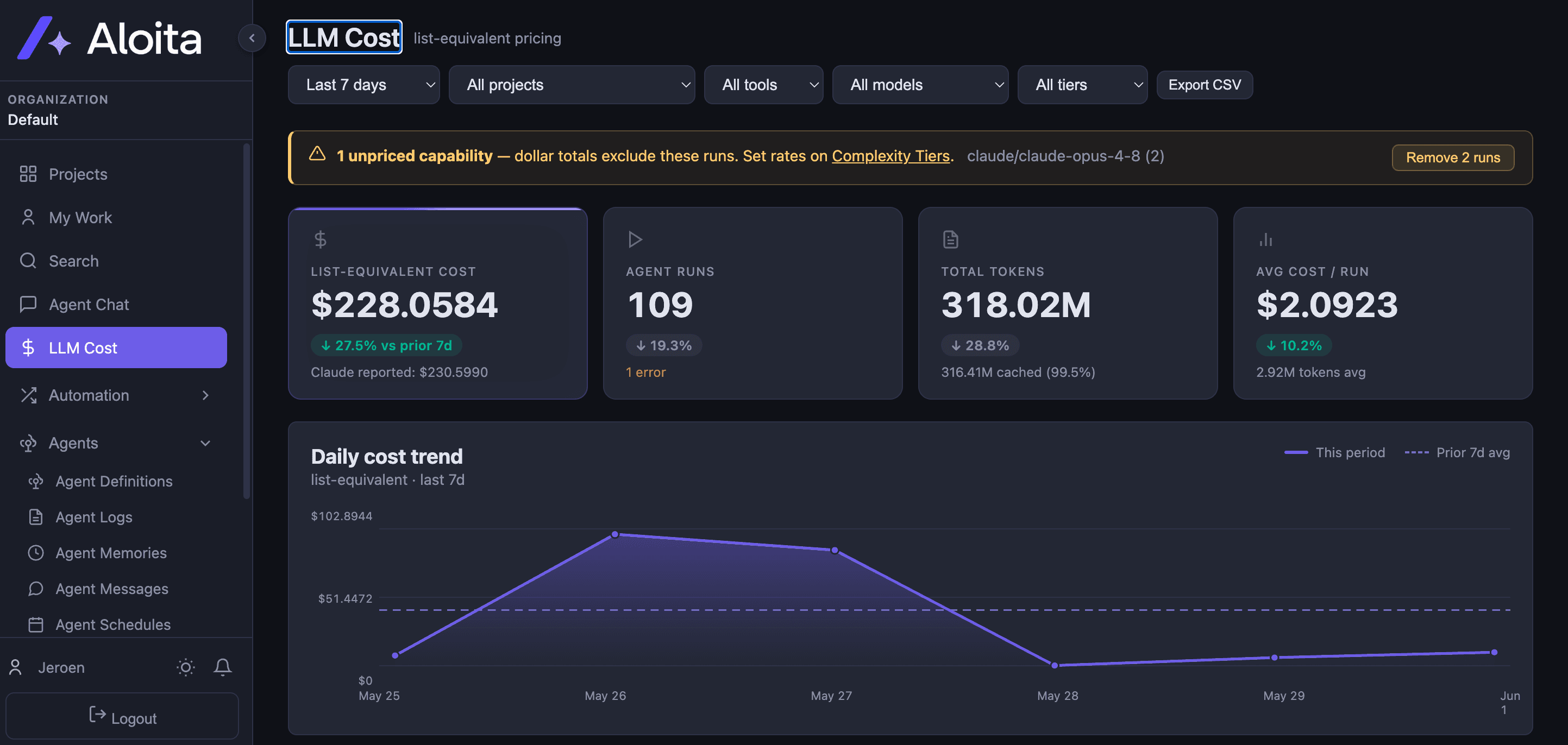Click the Prior 7d avg legend swatch
The width and height of the screenshot is (1568, 745).
1416,452
